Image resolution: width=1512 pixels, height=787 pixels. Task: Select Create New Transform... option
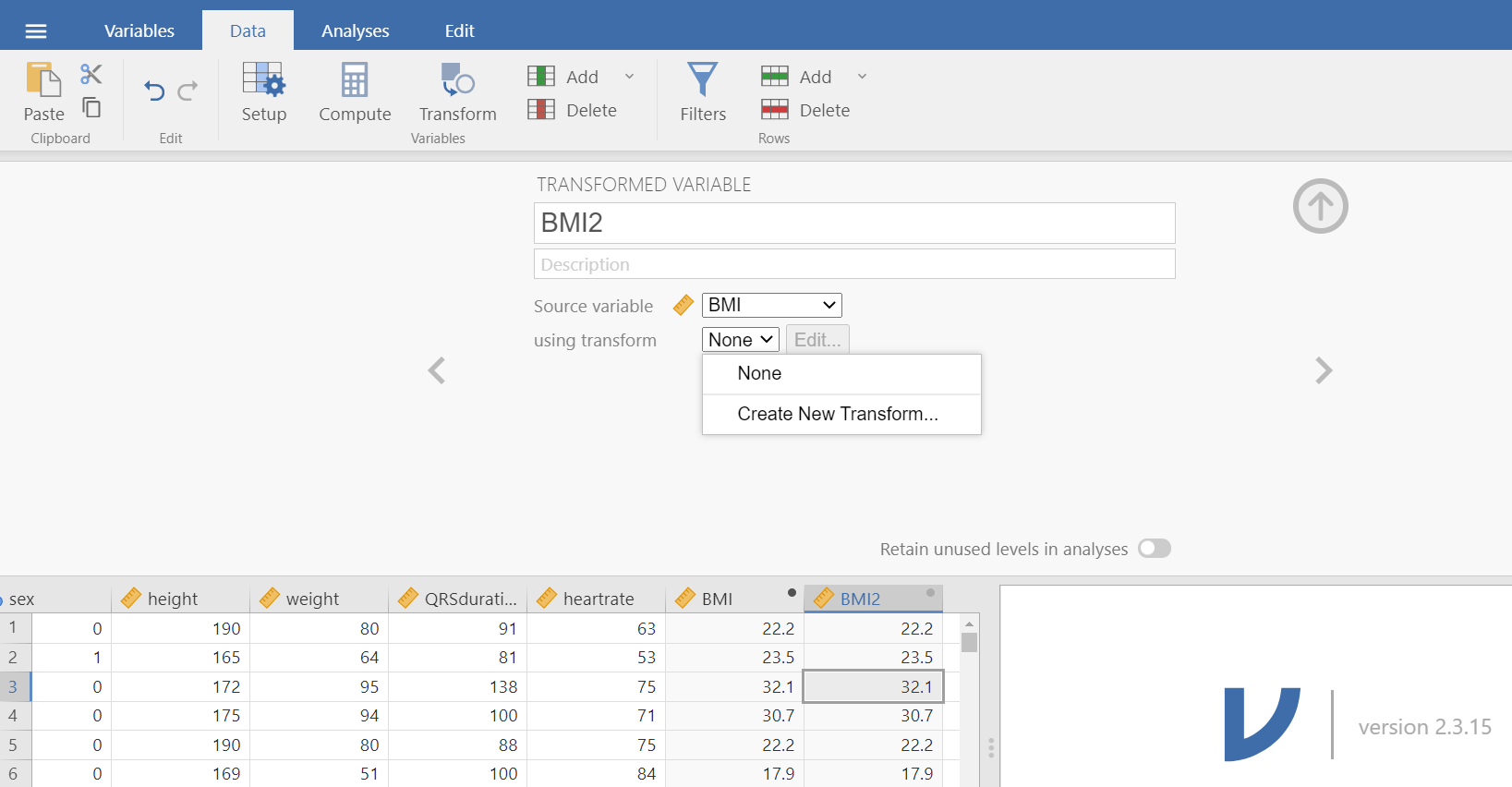tap(837, 414)
